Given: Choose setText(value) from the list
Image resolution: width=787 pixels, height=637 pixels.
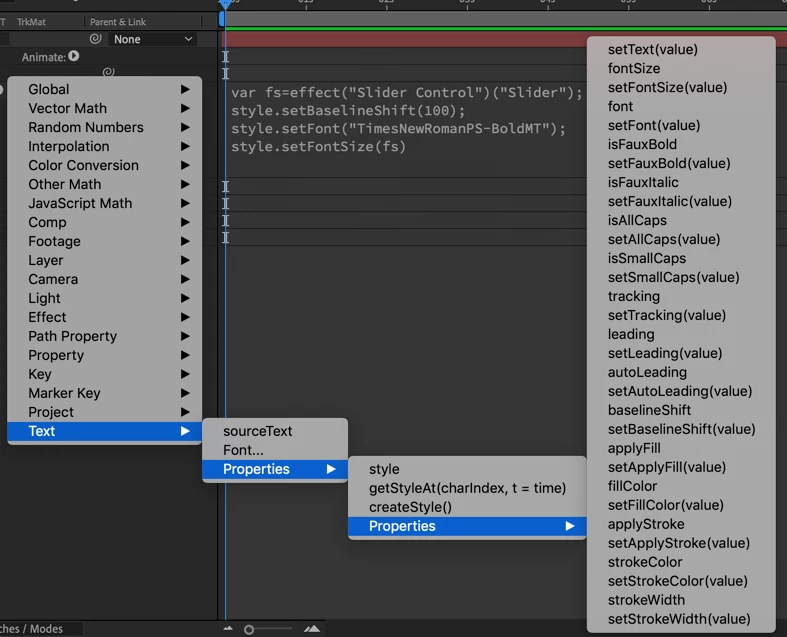Looking at the screenshot, I should pyautogui.click(x=681, y=50).
